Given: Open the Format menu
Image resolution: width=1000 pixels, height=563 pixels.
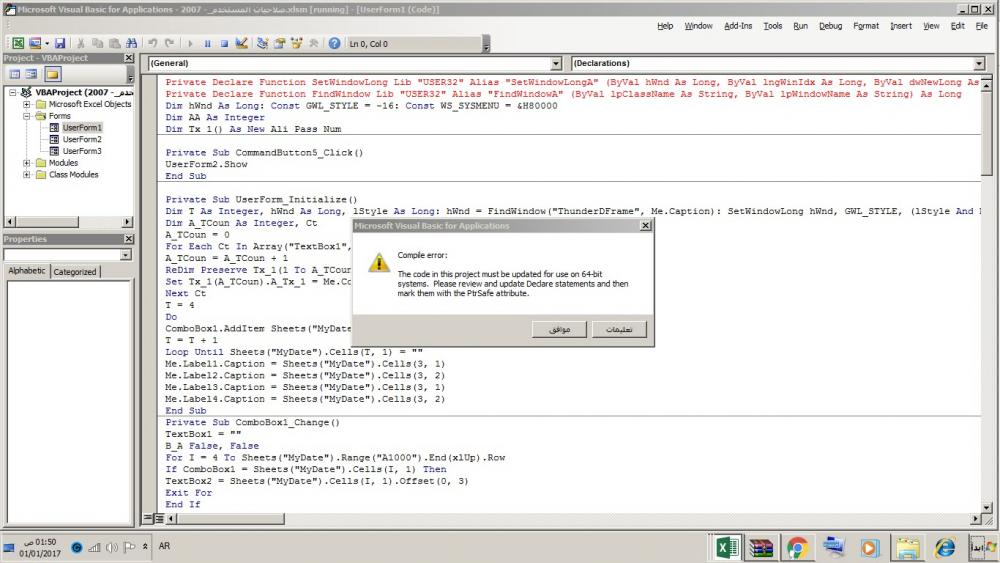Looking at the screenshot, I should (866, 26).
